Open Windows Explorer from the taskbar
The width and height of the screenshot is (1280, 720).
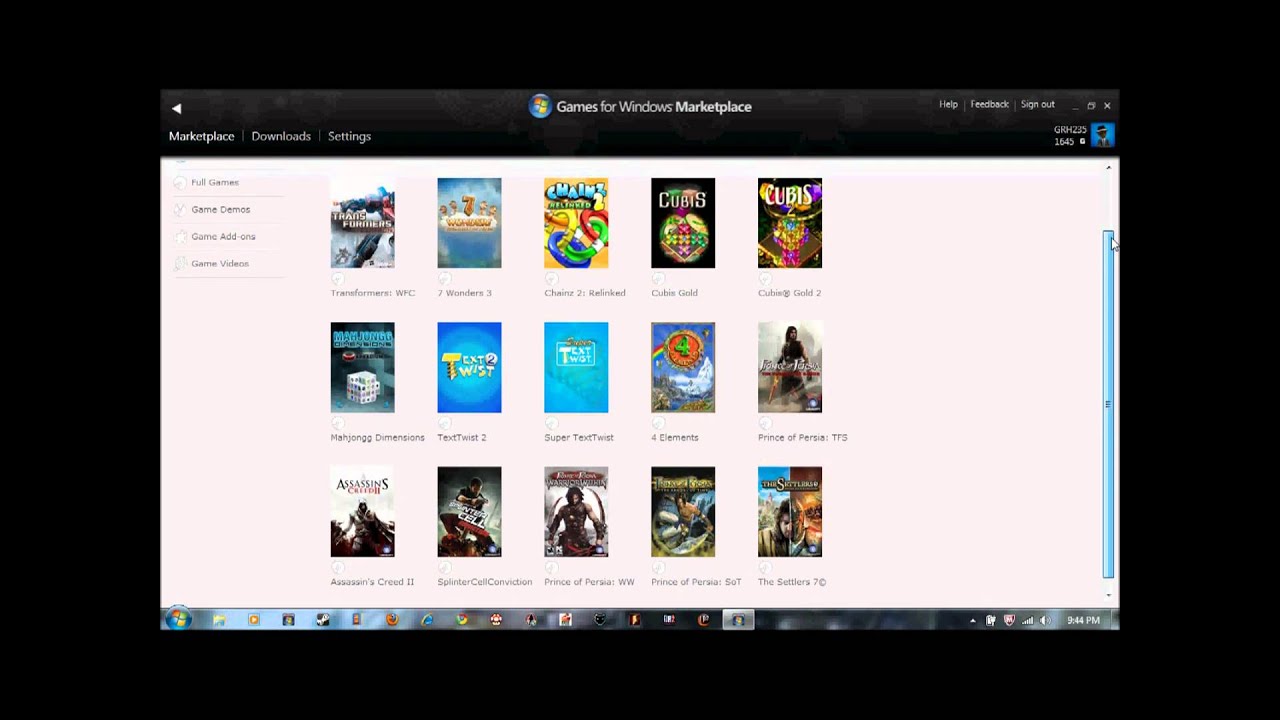point(219,620)
